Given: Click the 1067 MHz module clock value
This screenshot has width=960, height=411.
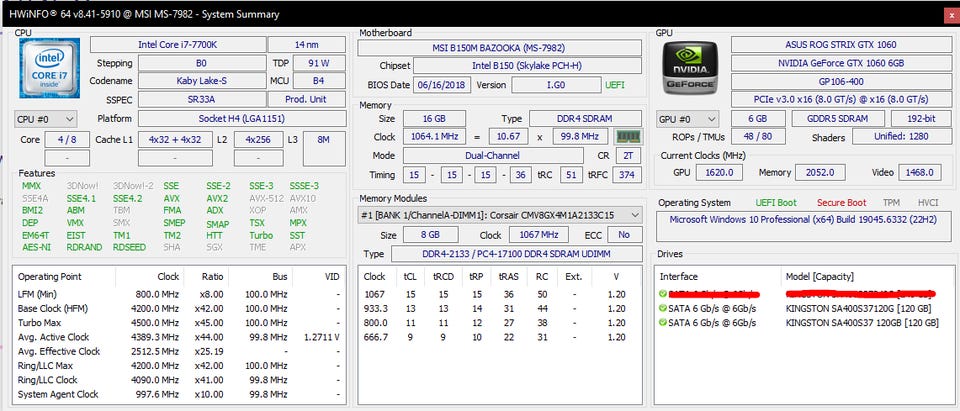Looking at the screenshot, I should pos(539,235).
